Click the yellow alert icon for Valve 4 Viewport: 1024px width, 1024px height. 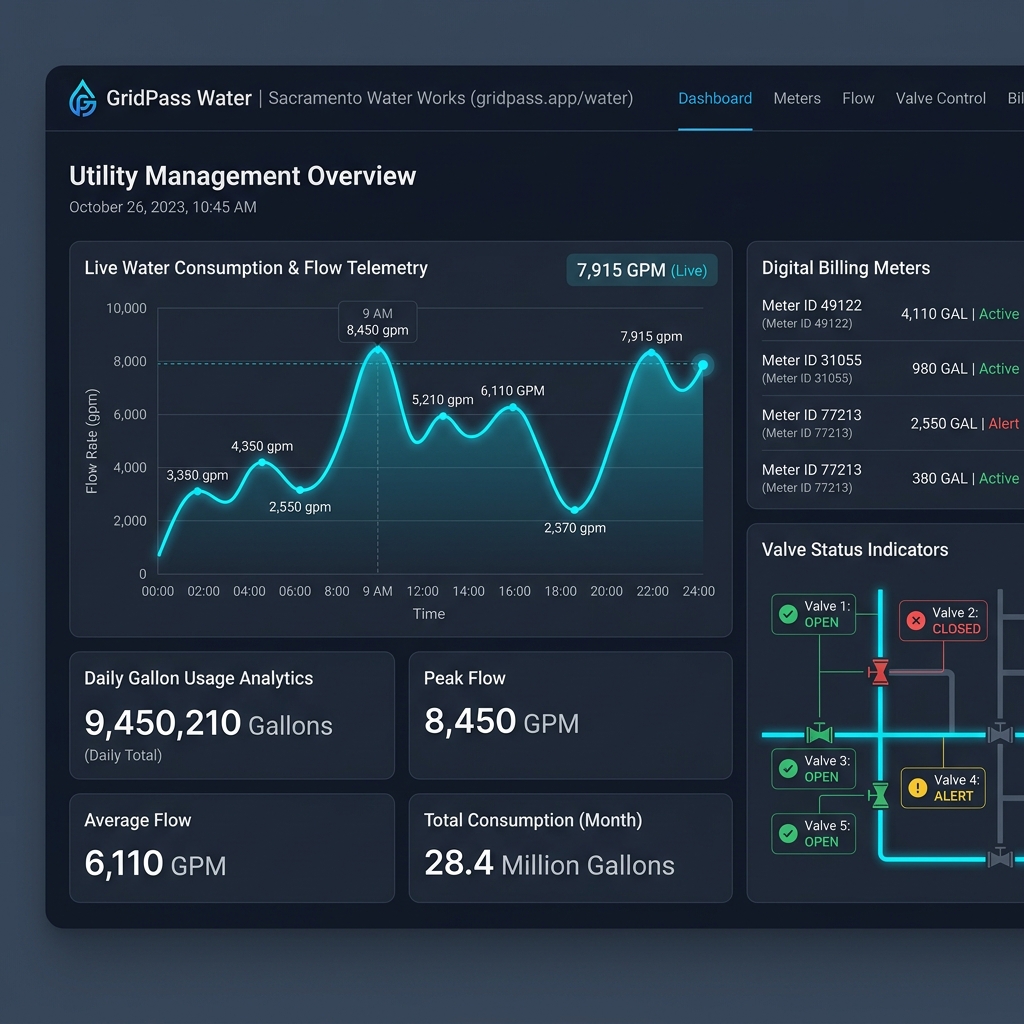coord(918,788)
